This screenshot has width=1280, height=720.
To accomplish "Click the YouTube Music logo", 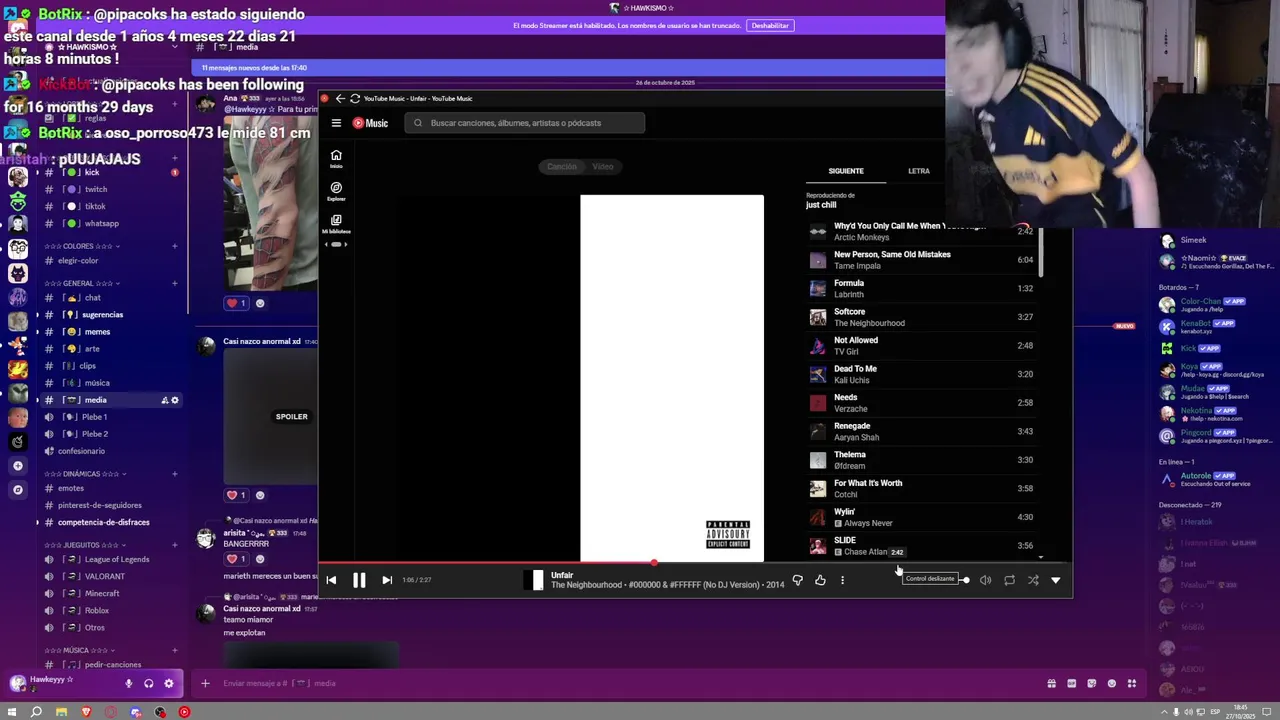I will tap(370, 123).
